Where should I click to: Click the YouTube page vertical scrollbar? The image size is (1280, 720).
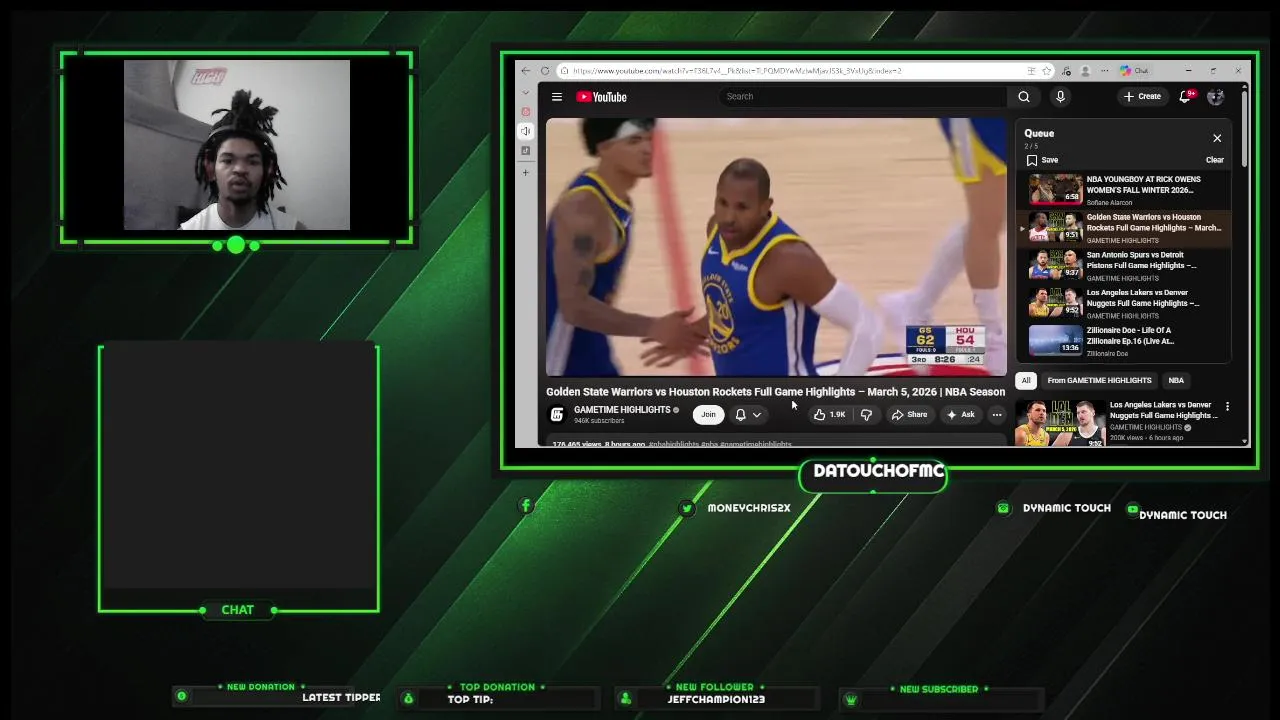(x=1244, y=130)
